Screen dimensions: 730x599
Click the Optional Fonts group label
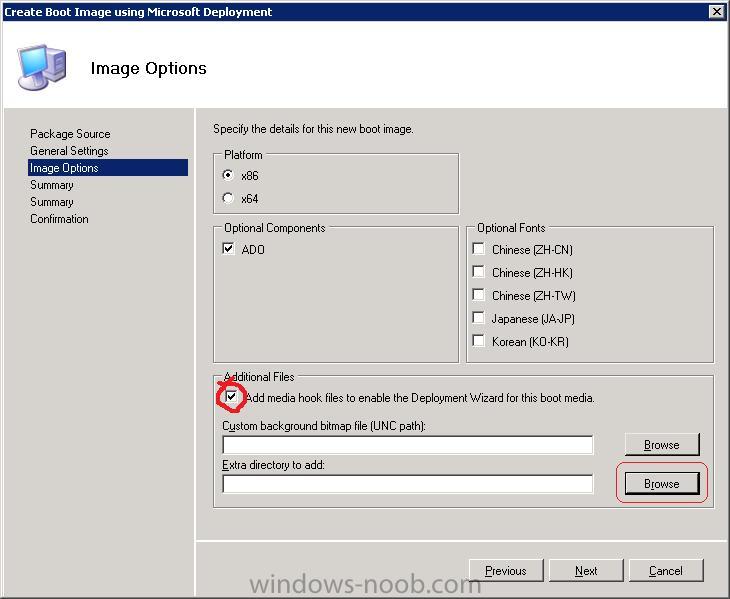(511, 228)
